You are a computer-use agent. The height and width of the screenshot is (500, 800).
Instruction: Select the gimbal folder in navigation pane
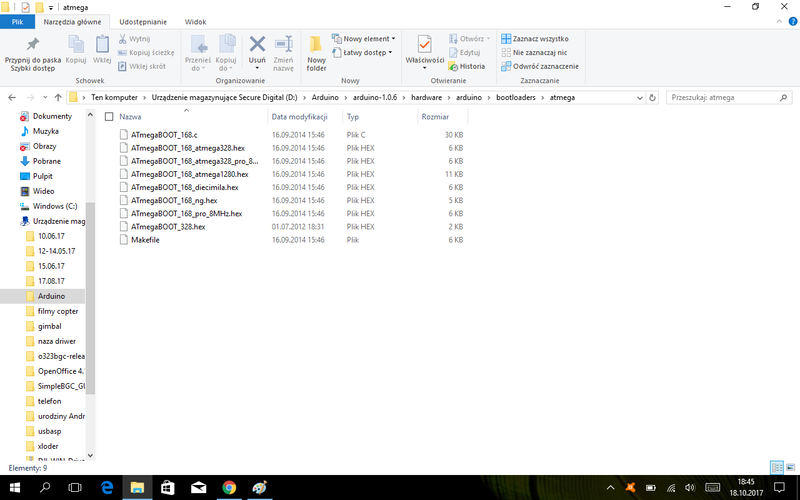50,326
